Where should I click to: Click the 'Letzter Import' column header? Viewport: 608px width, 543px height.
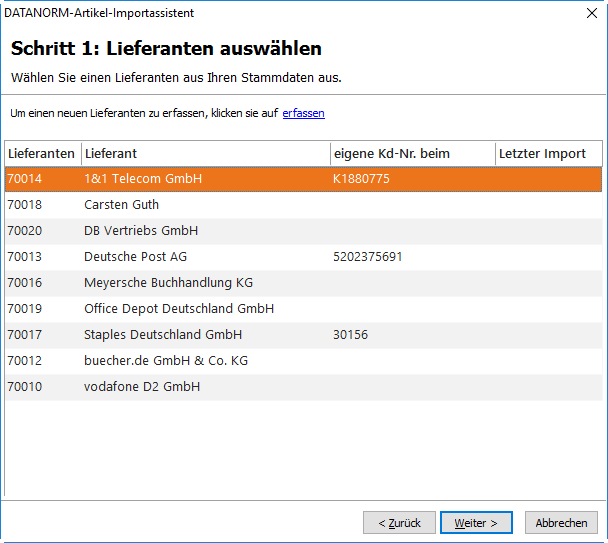[x=549, y=154]
